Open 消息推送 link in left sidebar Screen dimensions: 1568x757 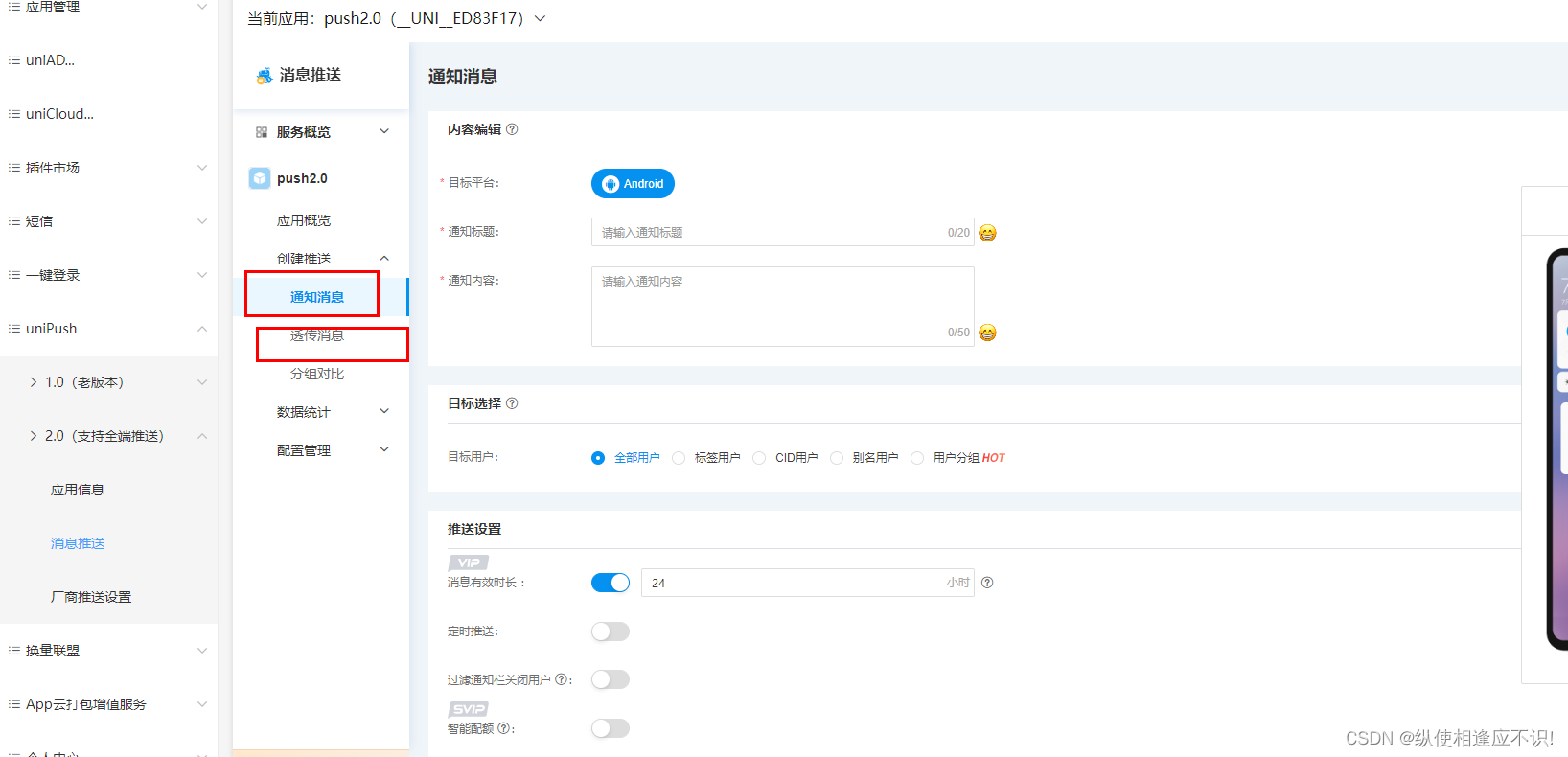tap(78, 543)
